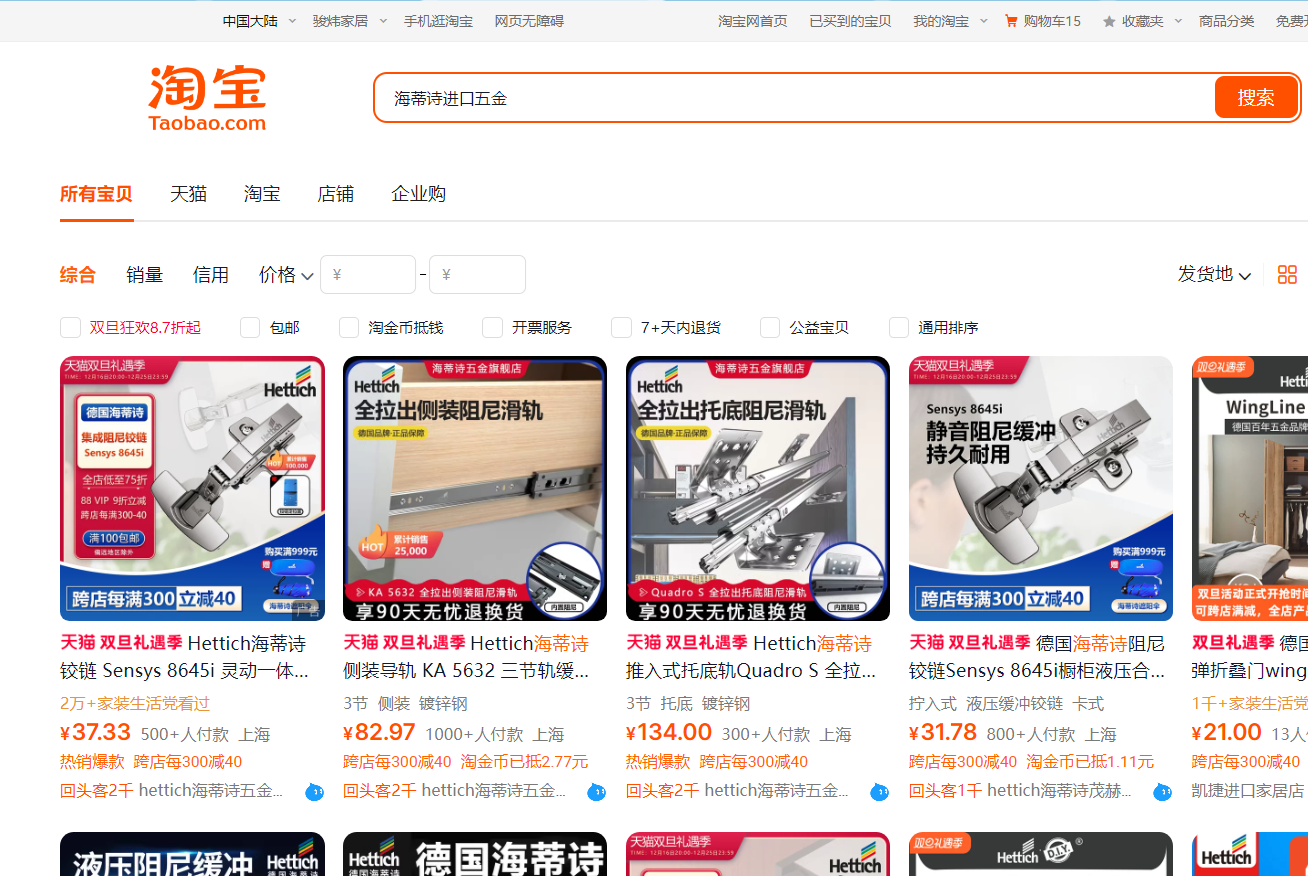Screen dimensions: 1308x876
Task: Open the WingLine folding door product image
Action: [1250, 488]
